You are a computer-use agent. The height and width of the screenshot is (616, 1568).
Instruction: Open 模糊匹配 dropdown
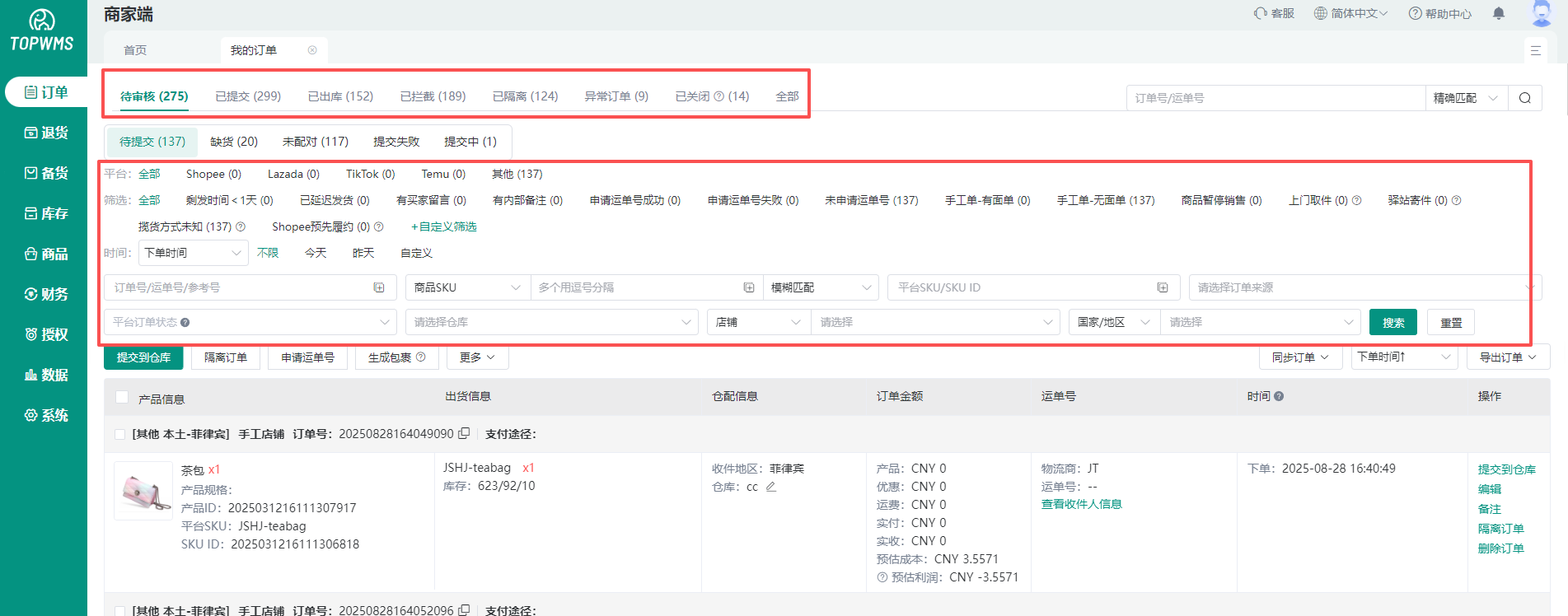pyautogui.click(x=821, y=287)
